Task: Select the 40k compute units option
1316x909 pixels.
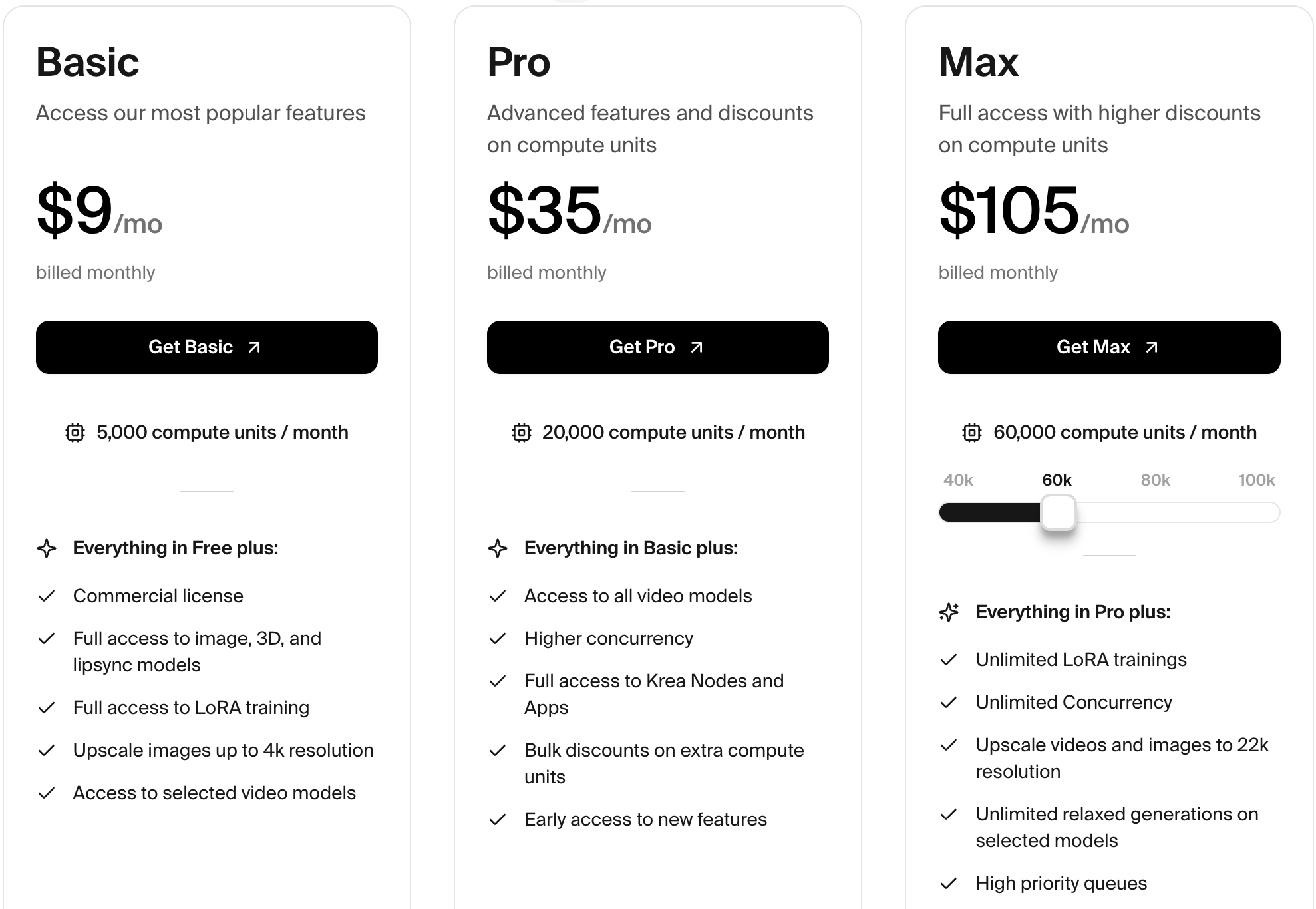Action: [x=958, y=480]
